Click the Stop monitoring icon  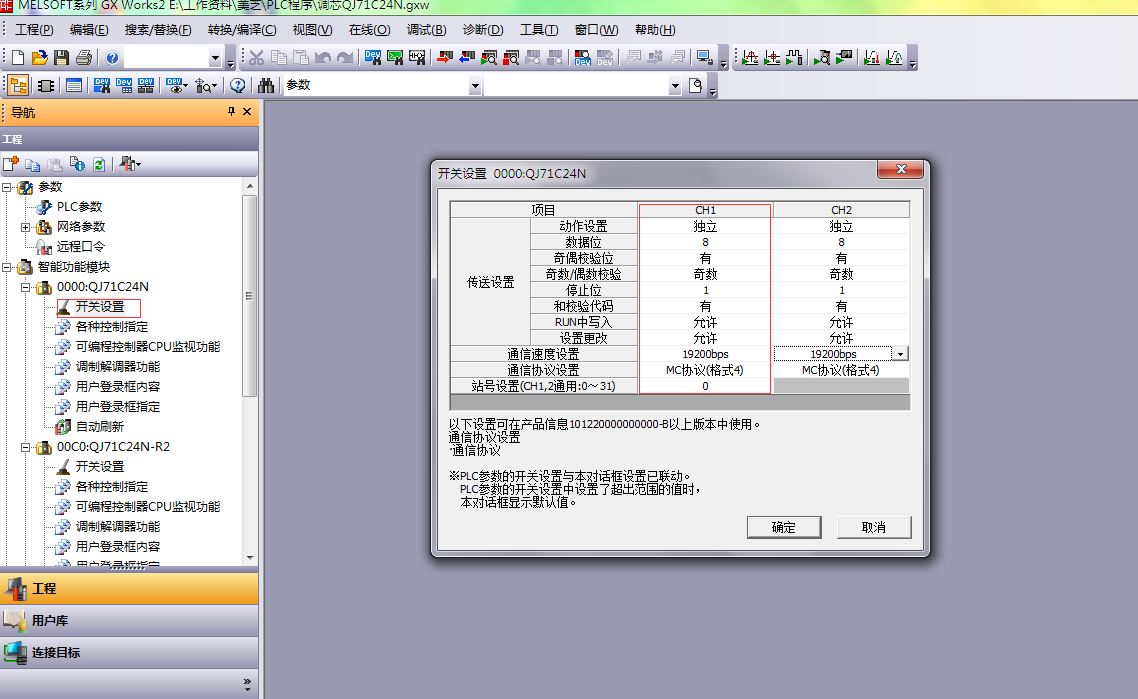[511, 57]
